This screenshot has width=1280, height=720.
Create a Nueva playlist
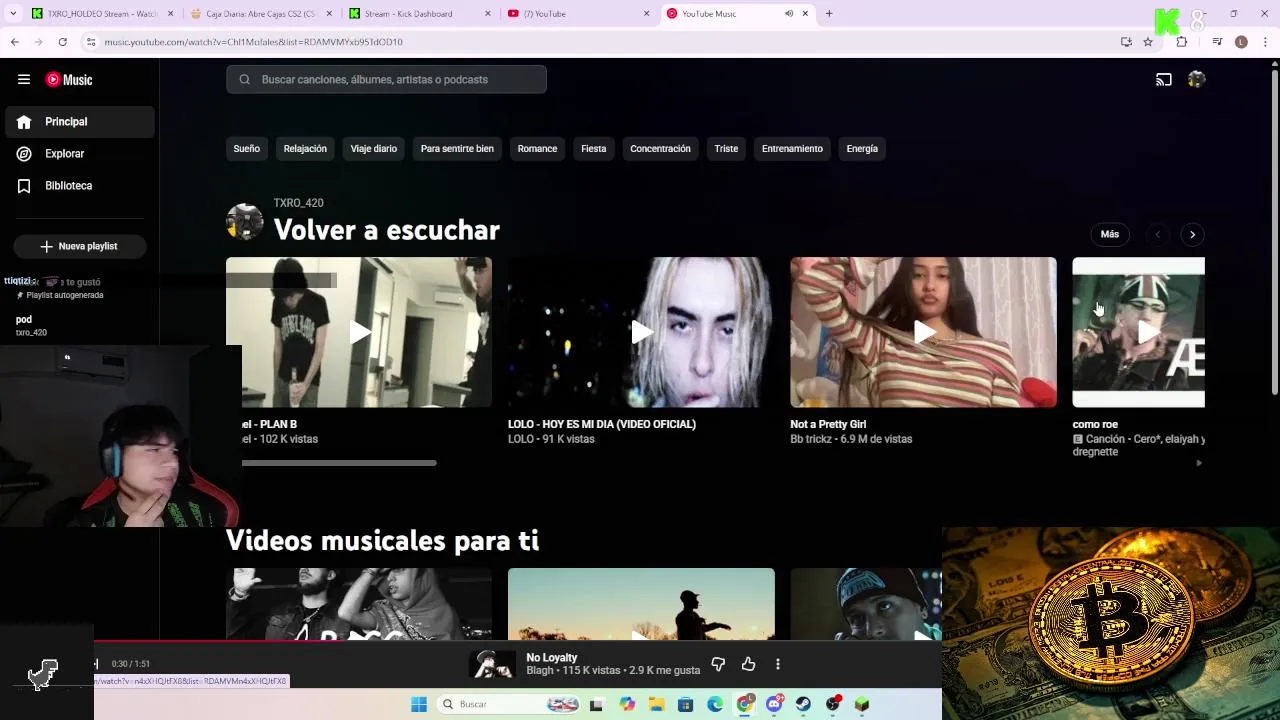tap(79, 246)
